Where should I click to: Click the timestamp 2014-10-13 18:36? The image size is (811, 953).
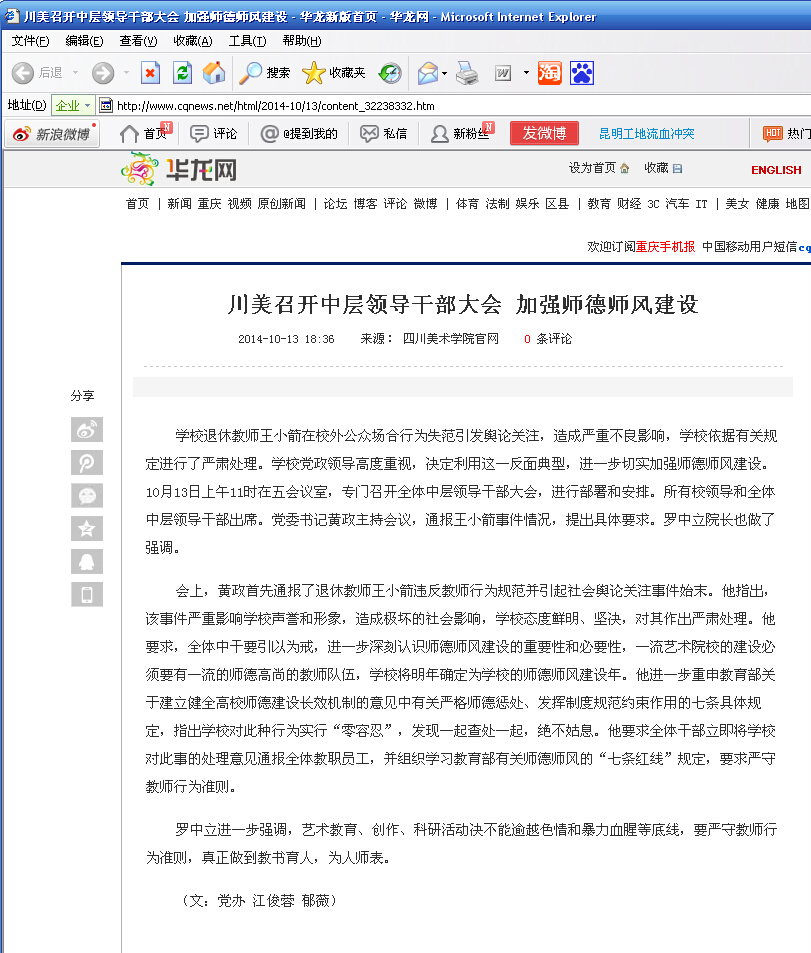[x=286, y=339]
